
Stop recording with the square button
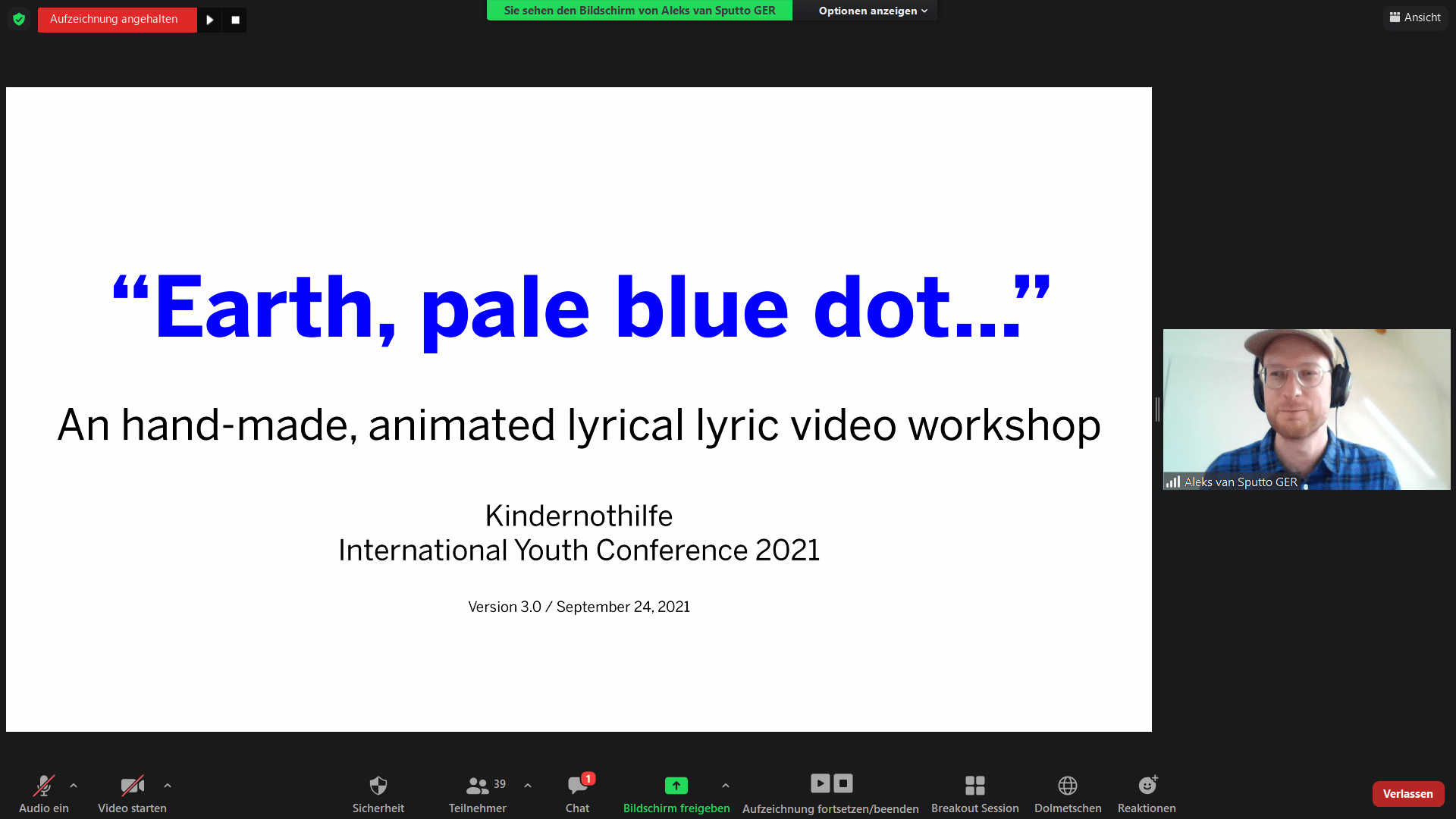(234, 20)
